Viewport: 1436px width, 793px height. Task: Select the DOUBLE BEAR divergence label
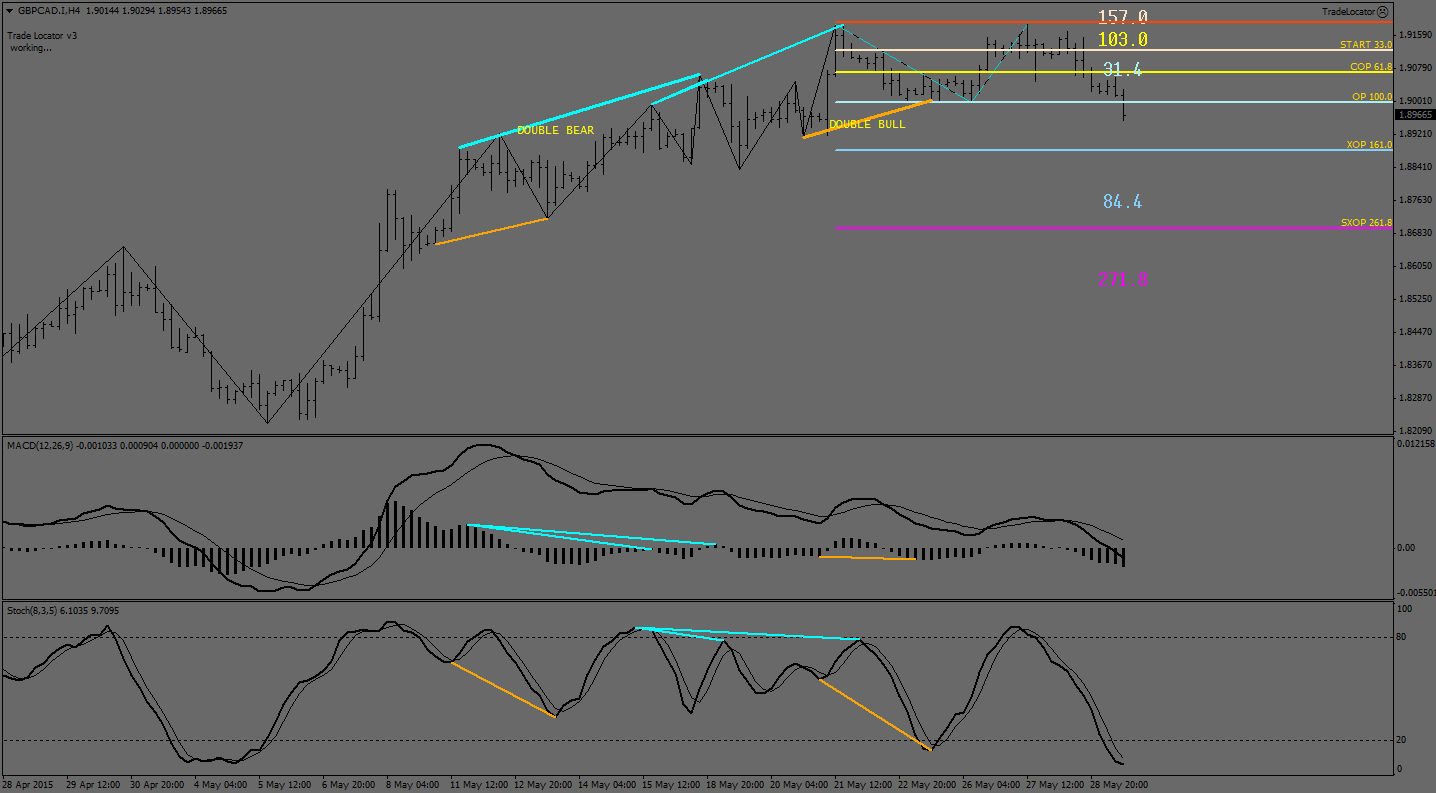555,131
